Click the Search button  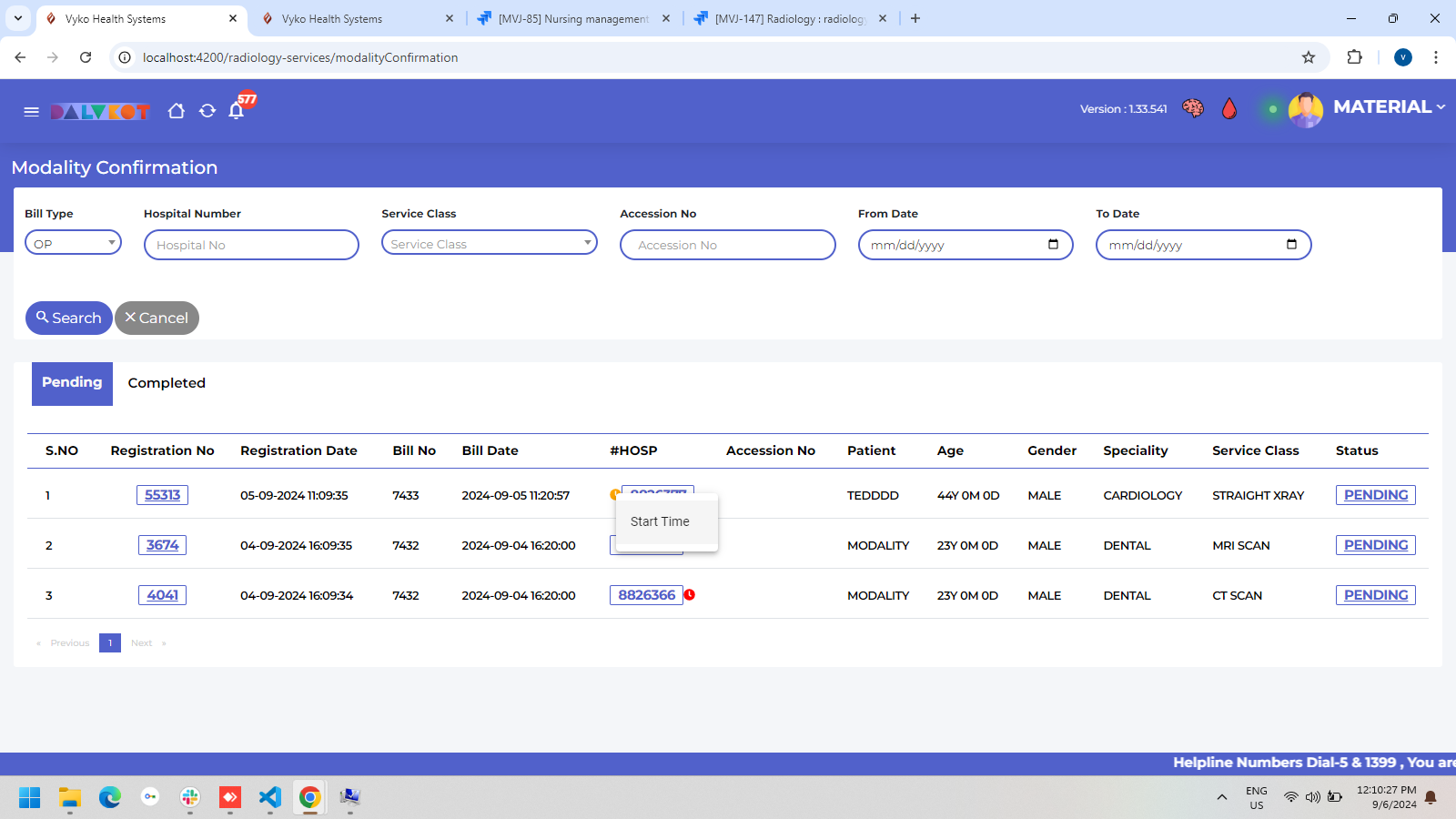tap(69, 318)
